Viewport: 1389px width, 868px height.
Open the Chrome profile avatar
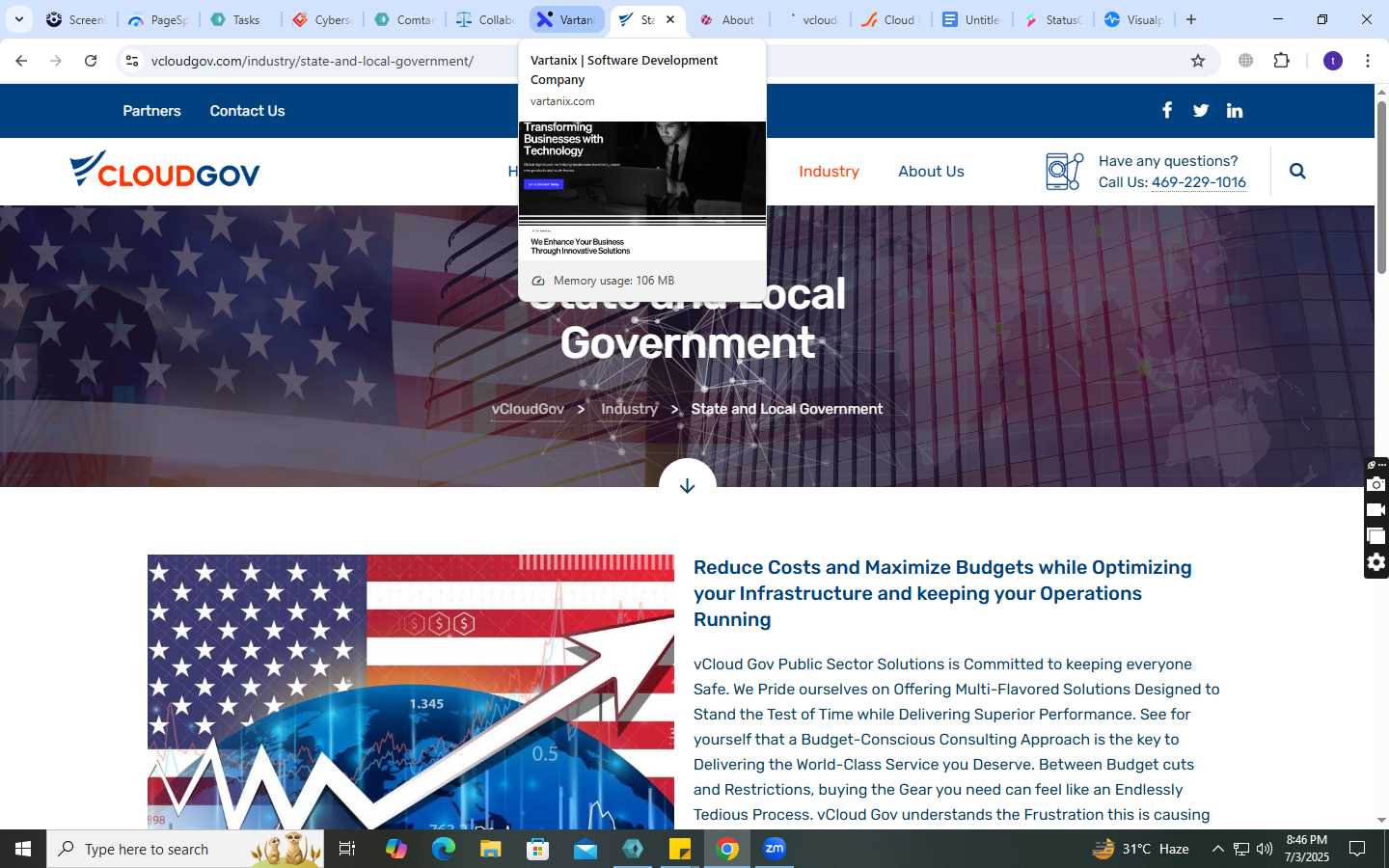coord(1333,61)
